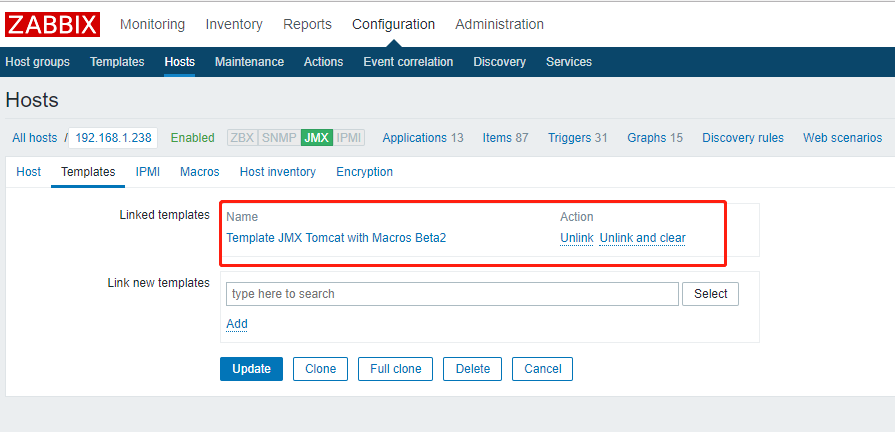Switch to the Host inventory tab
Image resolution: width=895 pixels, height=432 pixels.
coord(277,172)
